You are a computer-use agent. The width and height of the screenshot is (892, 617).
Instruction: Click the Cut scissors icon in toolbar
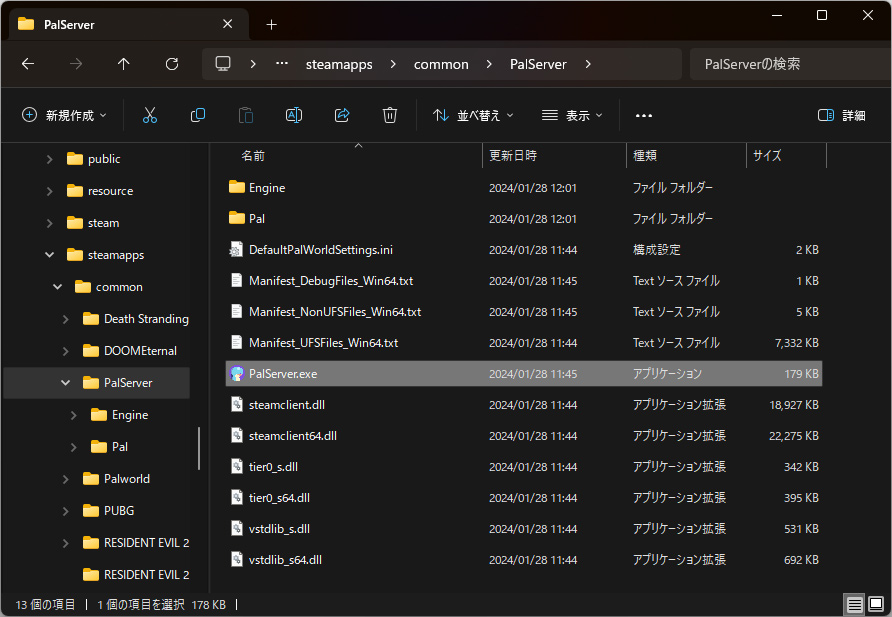point(150,115)
